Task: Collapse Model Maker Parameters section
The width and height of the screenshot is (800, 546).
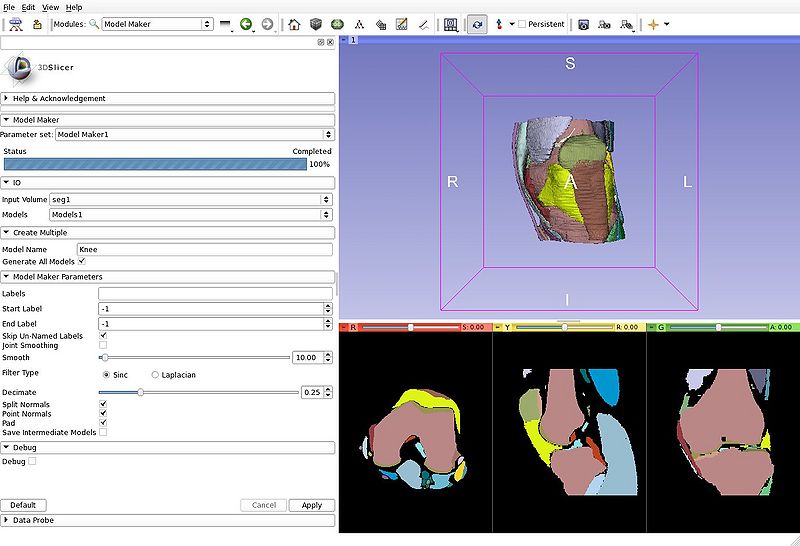Action: pos(168,277)
